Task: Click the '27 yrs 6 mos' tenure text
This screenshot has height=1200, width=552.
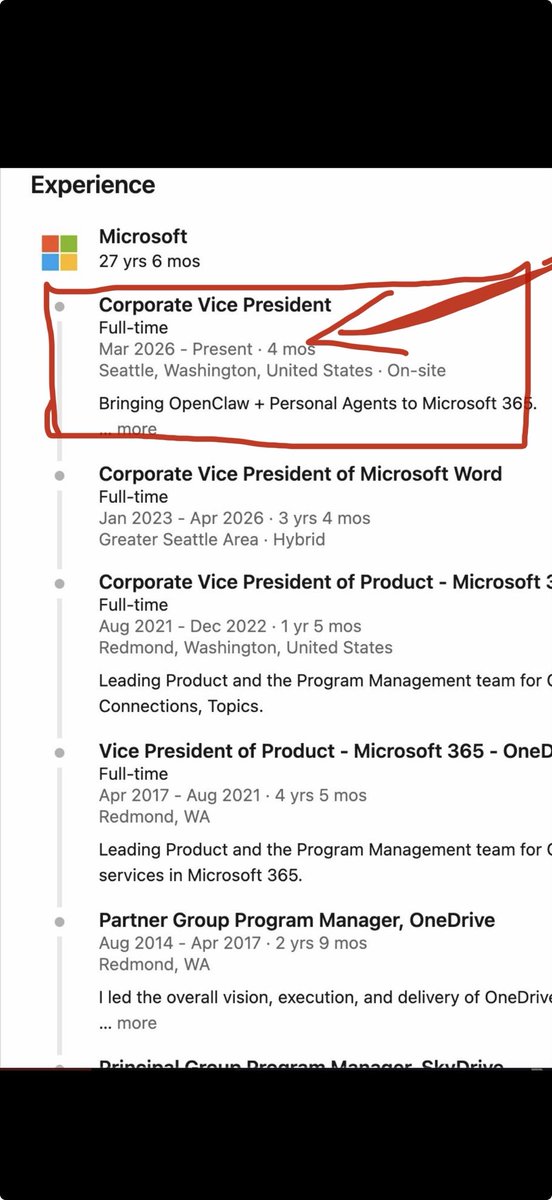Action: coord(149,261)
